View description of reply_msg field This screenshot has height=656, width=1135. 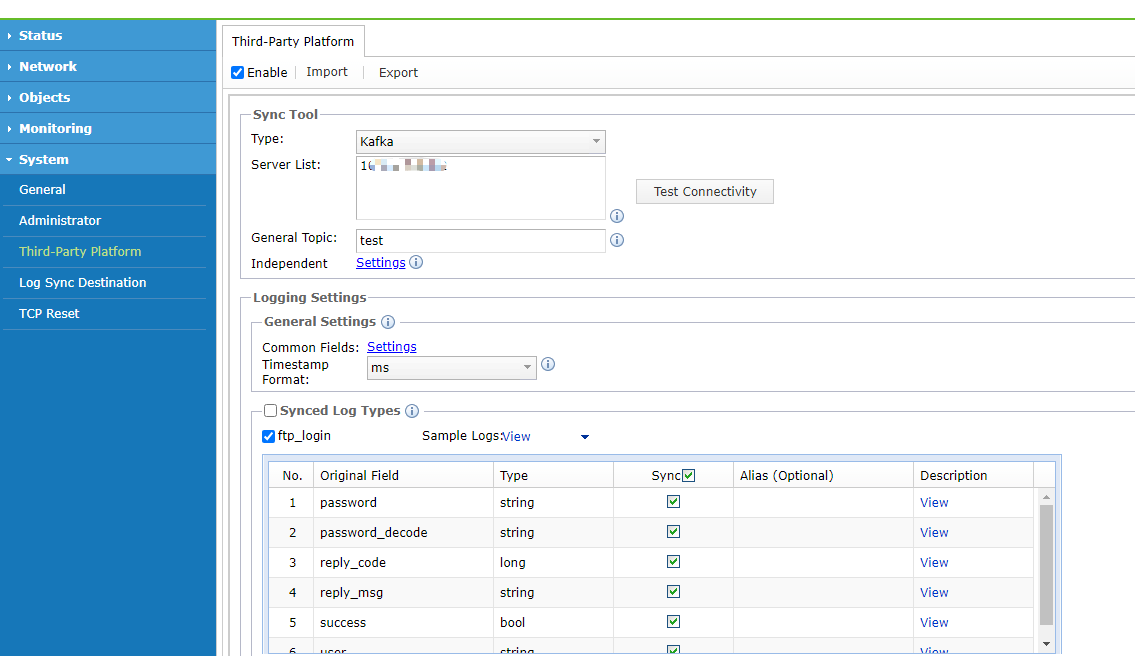[x=934, y=592]
